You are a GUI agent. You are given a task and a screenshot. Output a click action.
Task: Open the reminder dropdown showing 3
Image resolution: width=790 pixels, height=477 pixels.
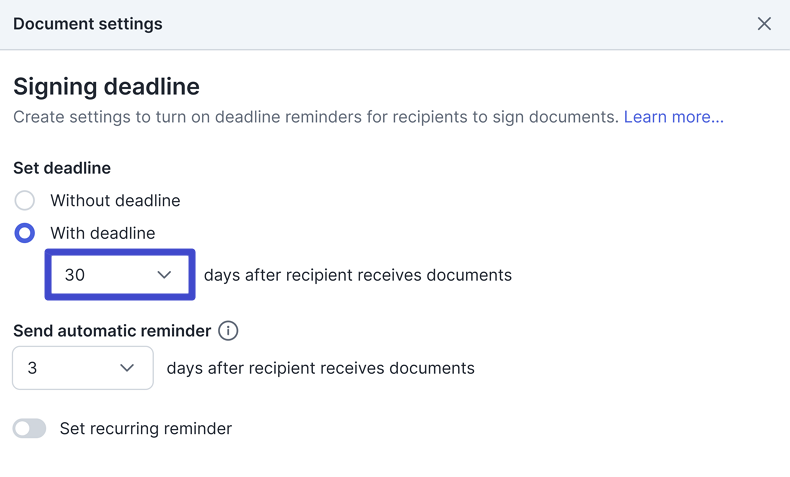pyautogui.click(x=82, y=368)
